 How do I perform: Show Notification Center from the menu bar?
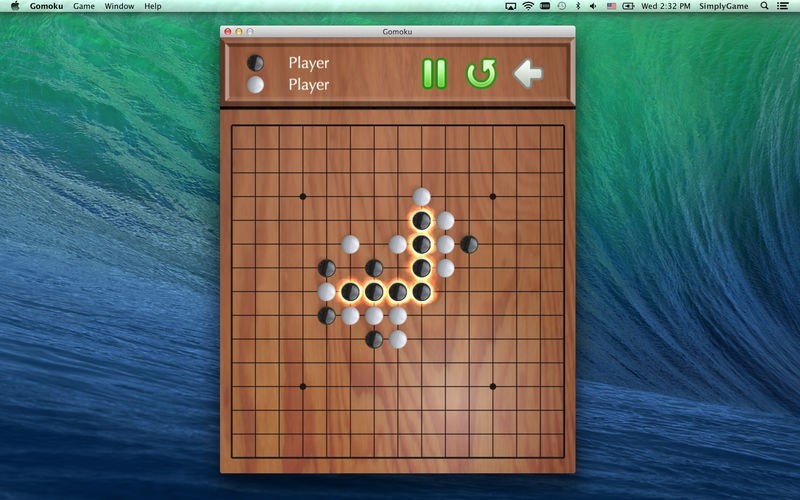pos(785,6)
